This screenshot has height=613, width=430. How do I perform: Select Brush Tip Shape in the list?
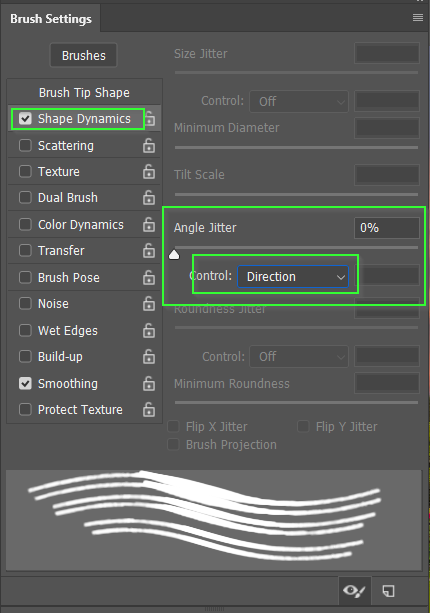(x=84, y=93)
